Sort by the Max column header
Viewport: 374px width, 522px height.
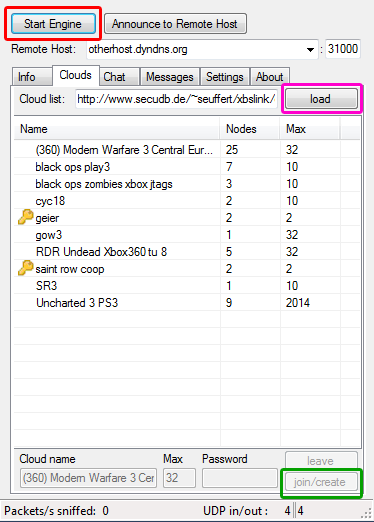point(310,129)
